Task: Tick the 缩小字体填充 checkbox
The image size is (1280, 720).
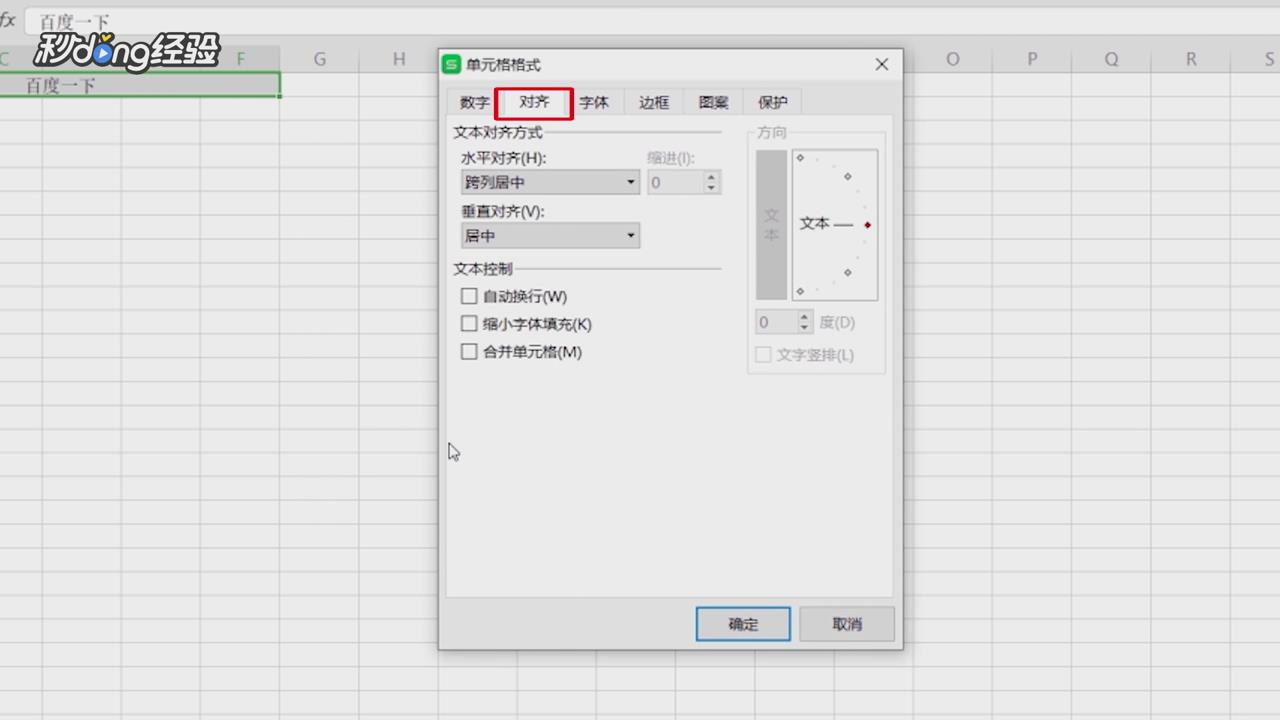Action: [469, 324]
